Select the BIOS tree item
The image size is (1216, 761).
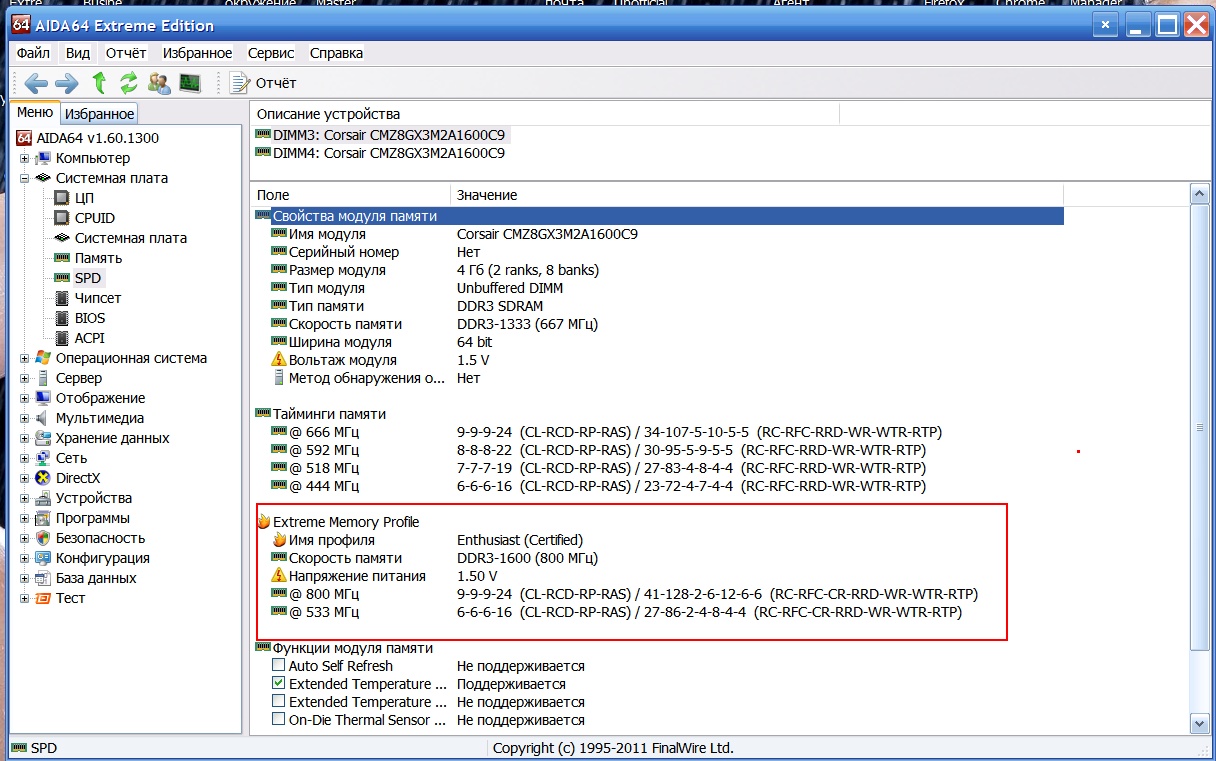coord(90,318)
